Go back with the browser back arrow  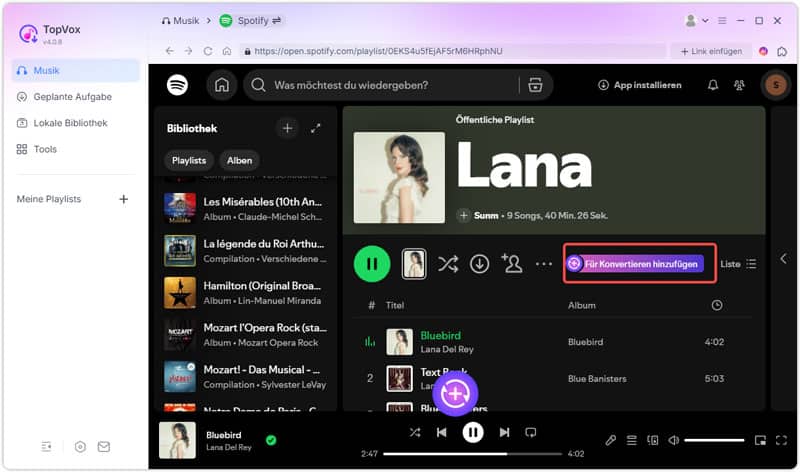click(169, 51)
